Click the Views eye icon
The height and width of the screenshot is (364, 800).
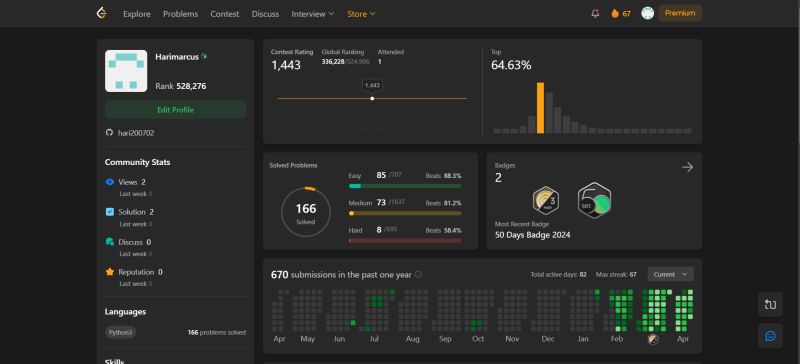(x=110, y=182)
